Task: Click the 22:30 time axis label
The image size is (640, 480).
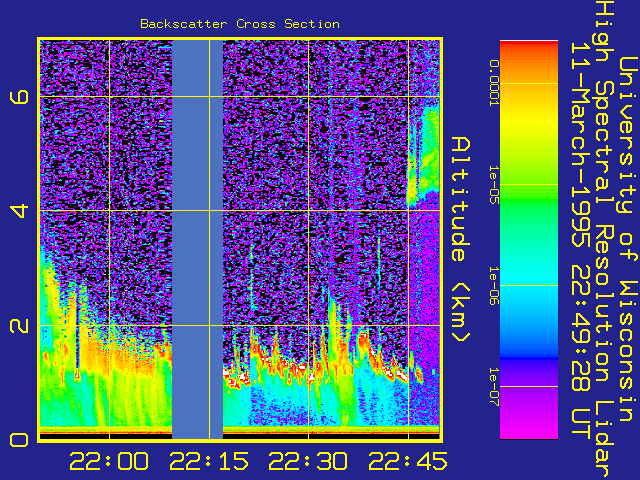Action: (308, 462)
